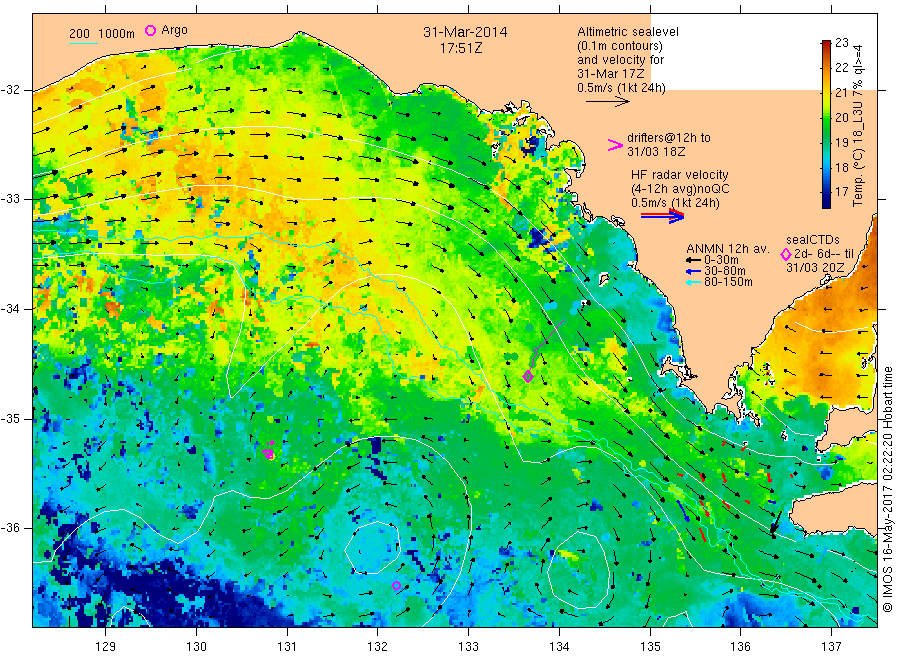Click the Argo circle symbol in legend
Image resolution: width=900 pixels, height=660 pixels.
click(150, 30)
